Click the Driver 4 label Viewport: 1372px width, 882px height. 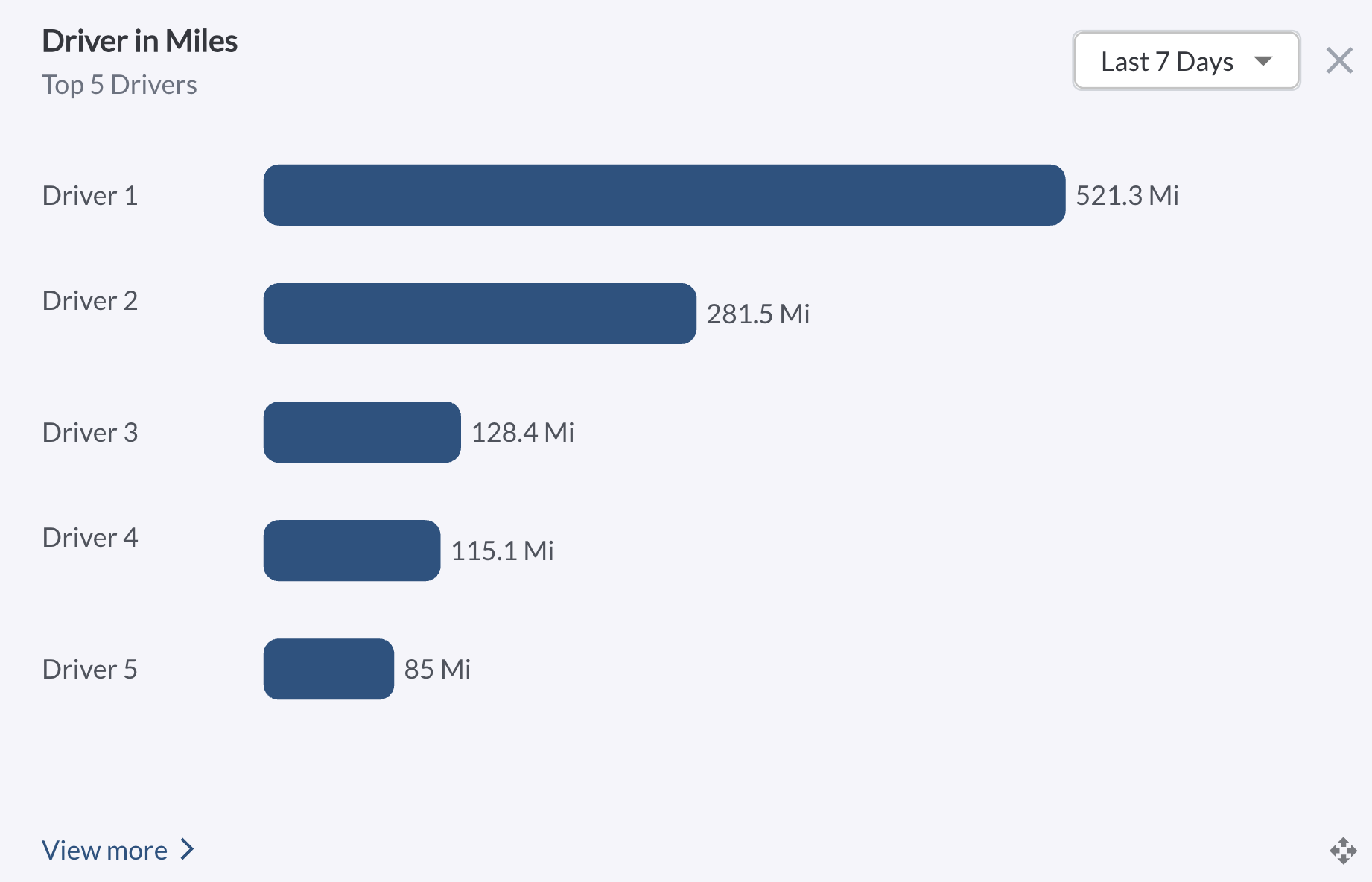pos(90,537)
